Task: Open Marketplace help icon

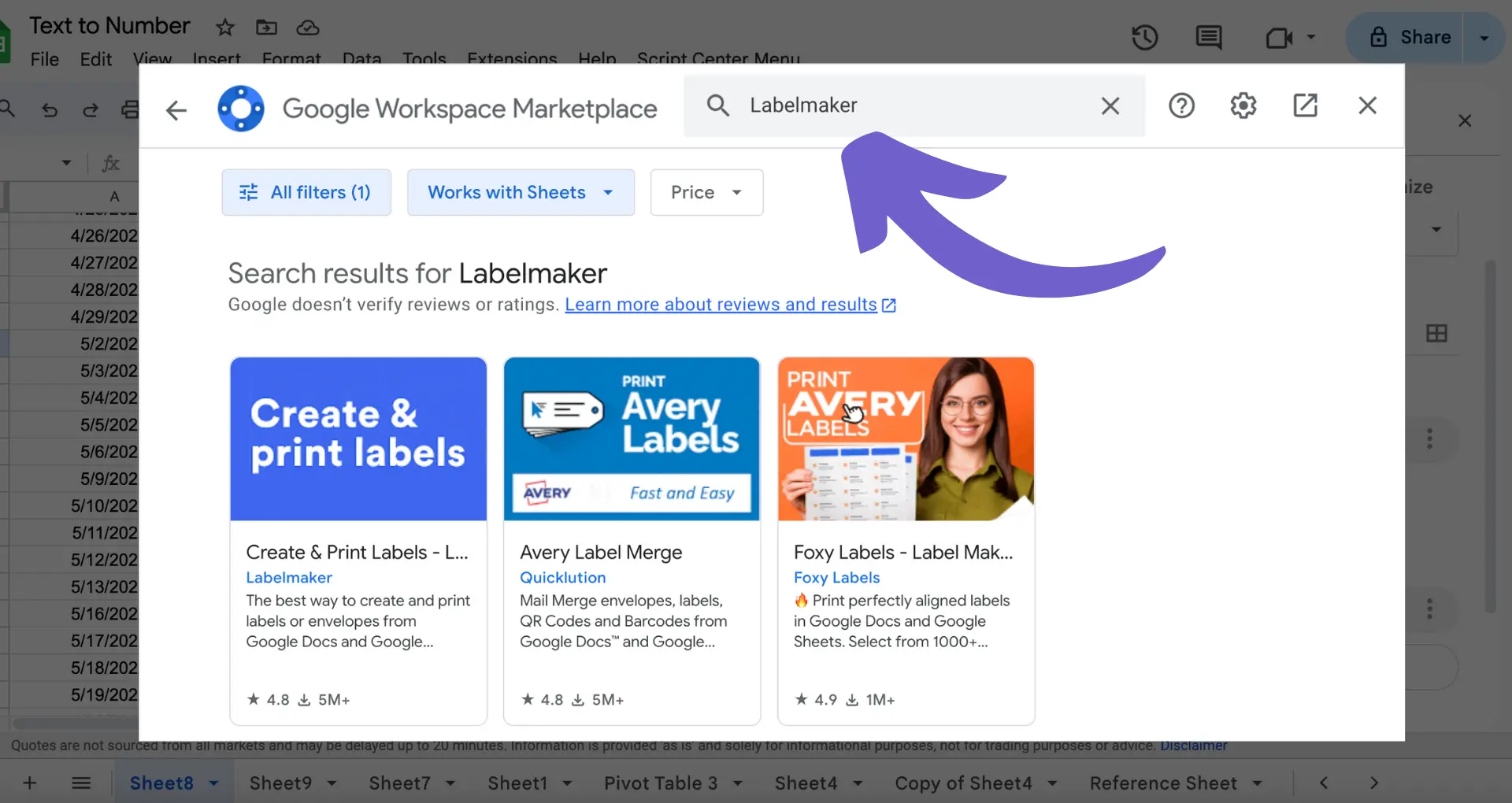Action: coord(1181,105)
